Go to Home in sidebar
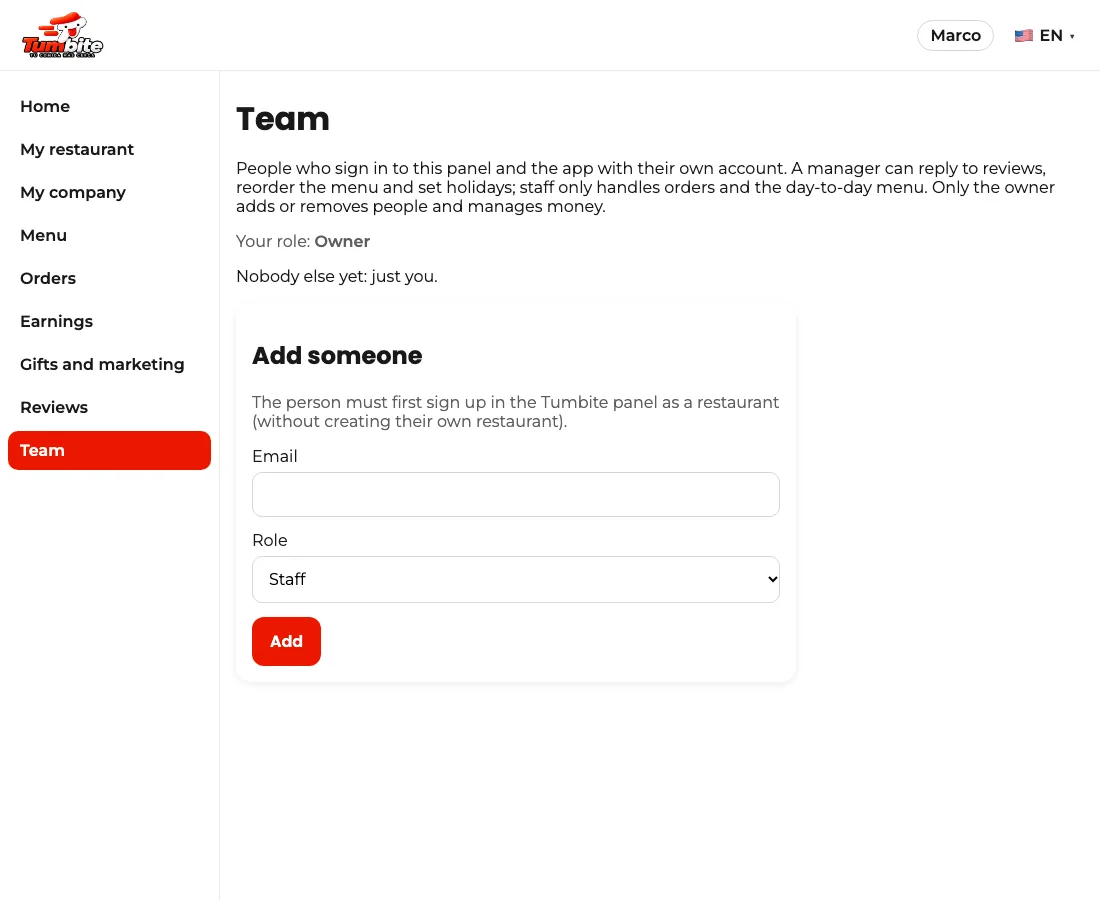The height and width of the screenshot is (900, 1100). [109, 107]
